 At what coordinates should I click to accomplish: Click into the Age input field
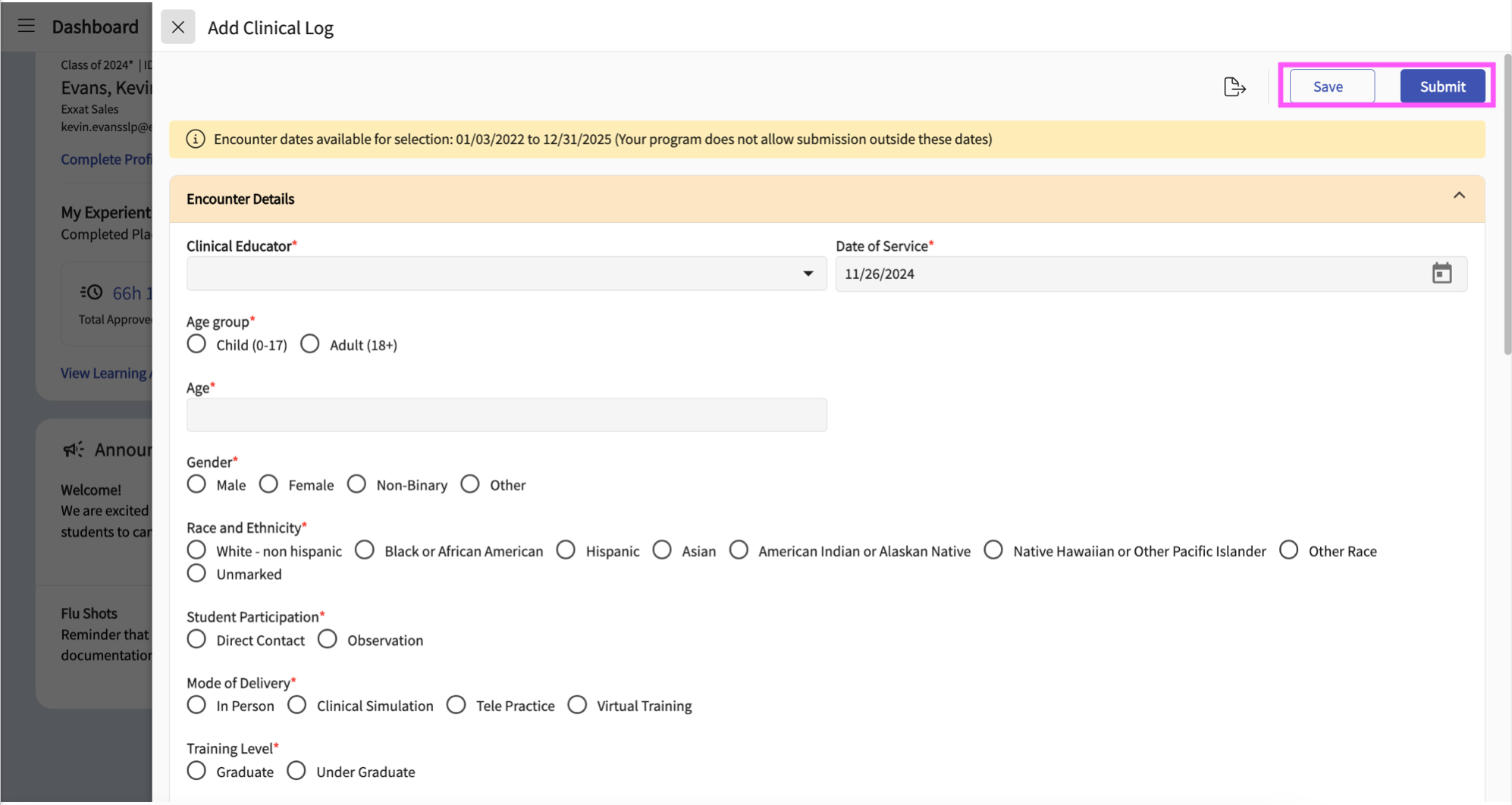click(507, 415)
